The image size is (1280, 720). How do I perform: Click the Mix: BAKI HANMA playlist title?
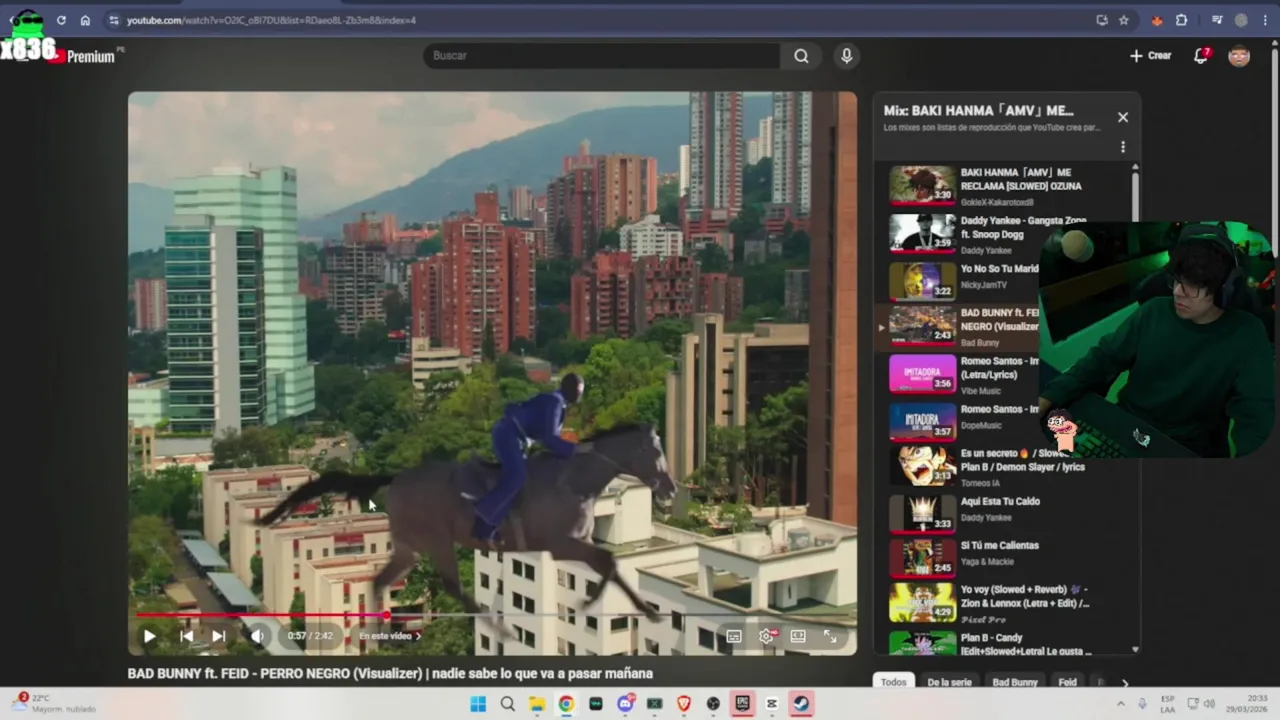point(978,111)
